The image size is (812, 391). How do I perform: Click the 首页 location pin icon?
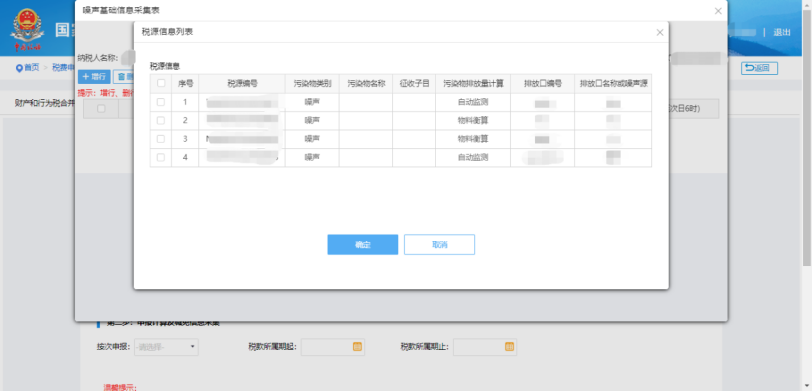pos(19,68)
